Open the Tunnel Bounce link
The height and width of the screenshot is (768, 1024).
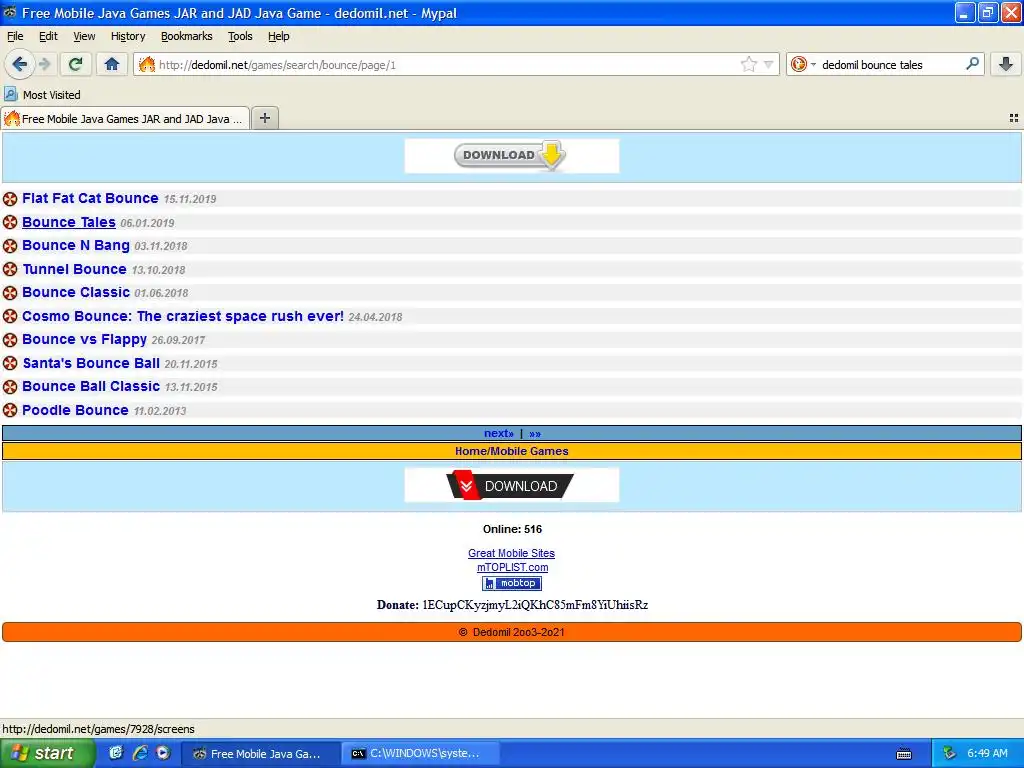(x=74, y=269)
